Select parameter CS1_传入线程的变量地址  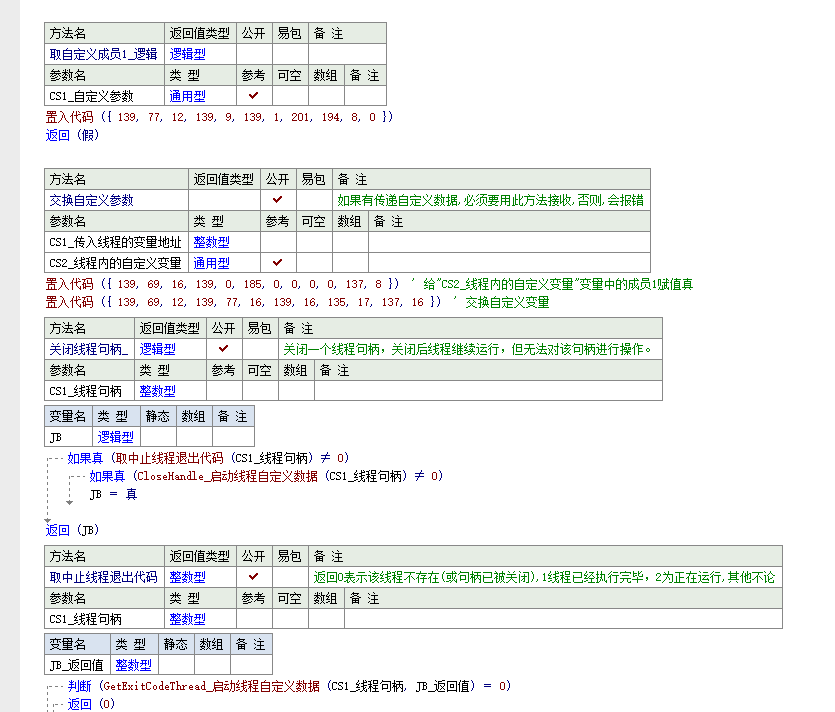click(116, 242)
